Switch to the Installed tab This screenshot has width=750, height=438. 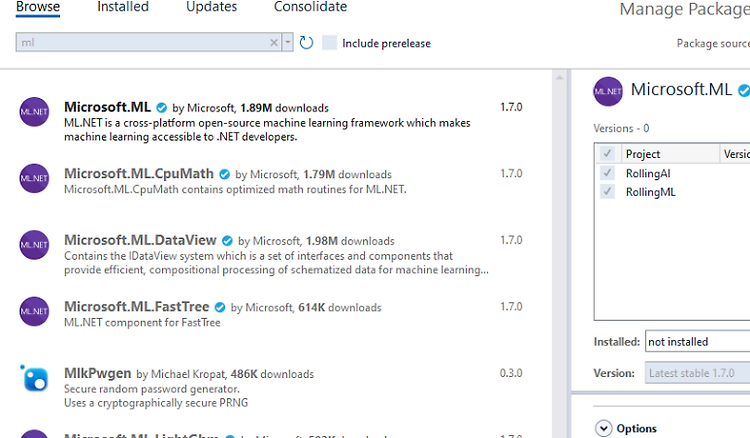[x=123, y=7]
